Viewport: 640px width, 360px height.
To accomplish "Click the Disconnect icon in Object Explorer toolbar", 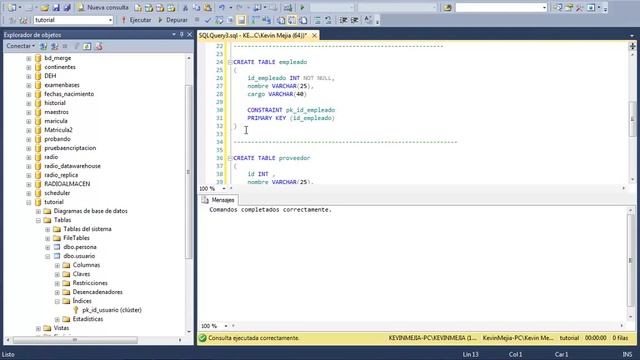I will (x=54, y=47).
